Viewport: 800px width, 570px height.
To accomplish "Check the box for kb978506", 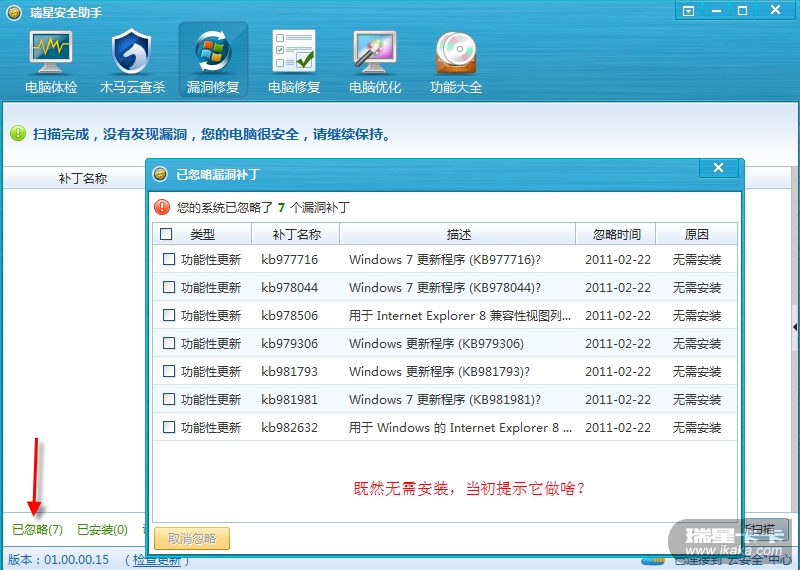I will pos(169,315).
